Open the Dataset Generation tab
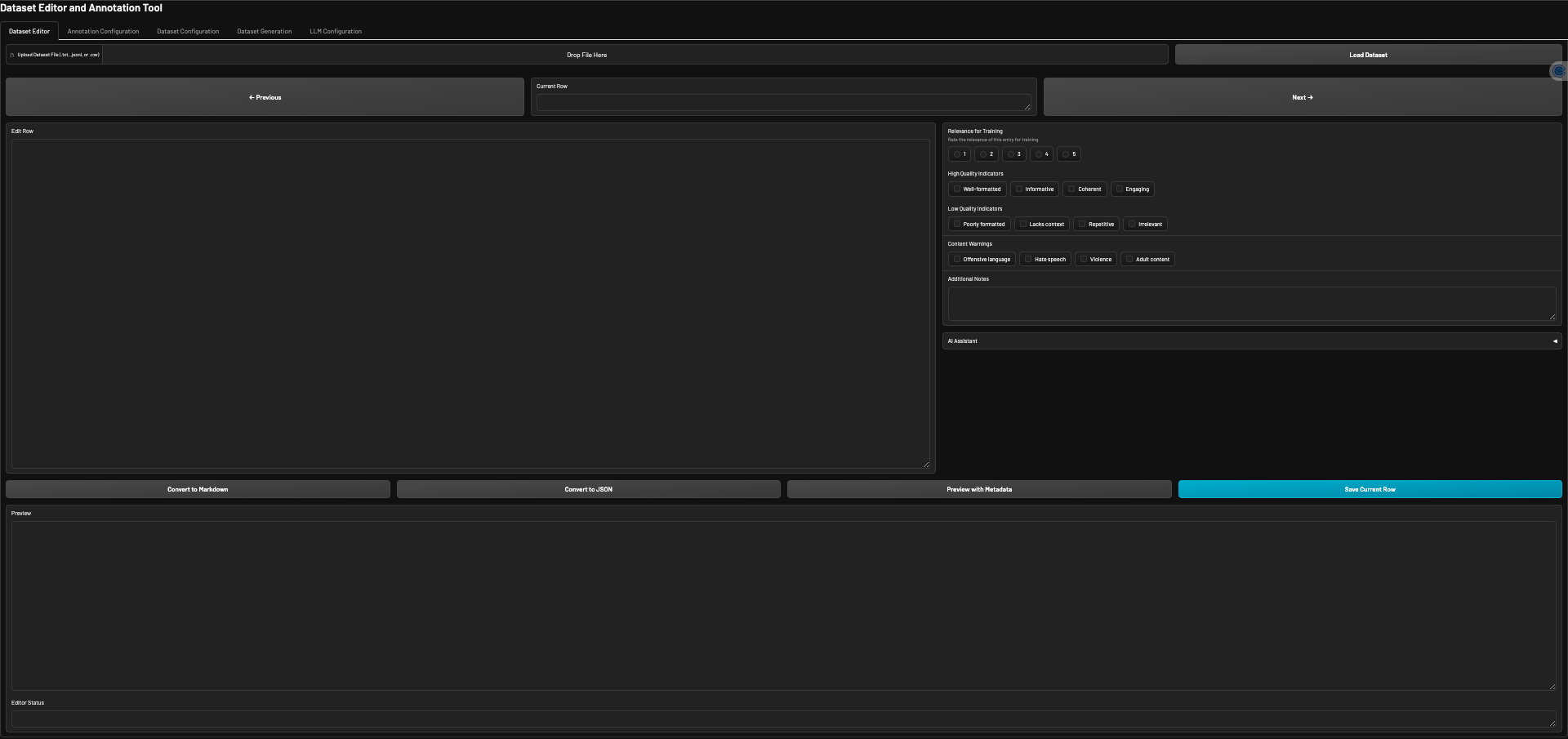Viewport: 1568px width, 739px height. coord(265,32)
